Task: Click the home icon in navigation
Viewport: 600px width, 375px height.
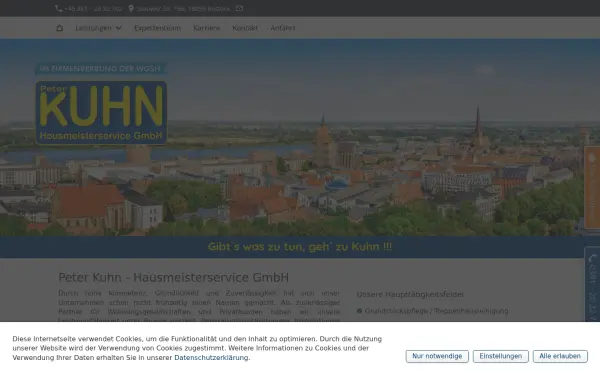Action: click(59, 28)
